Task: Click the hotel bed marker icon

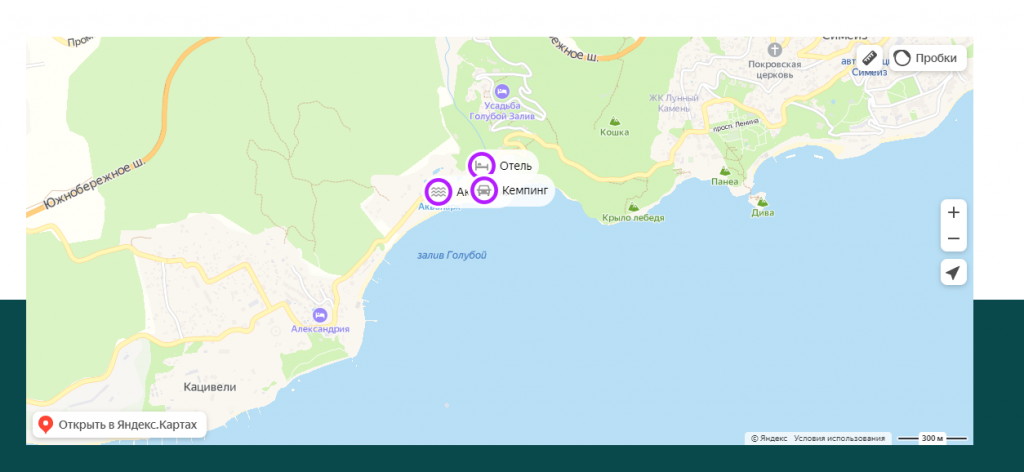Action: 482,165
